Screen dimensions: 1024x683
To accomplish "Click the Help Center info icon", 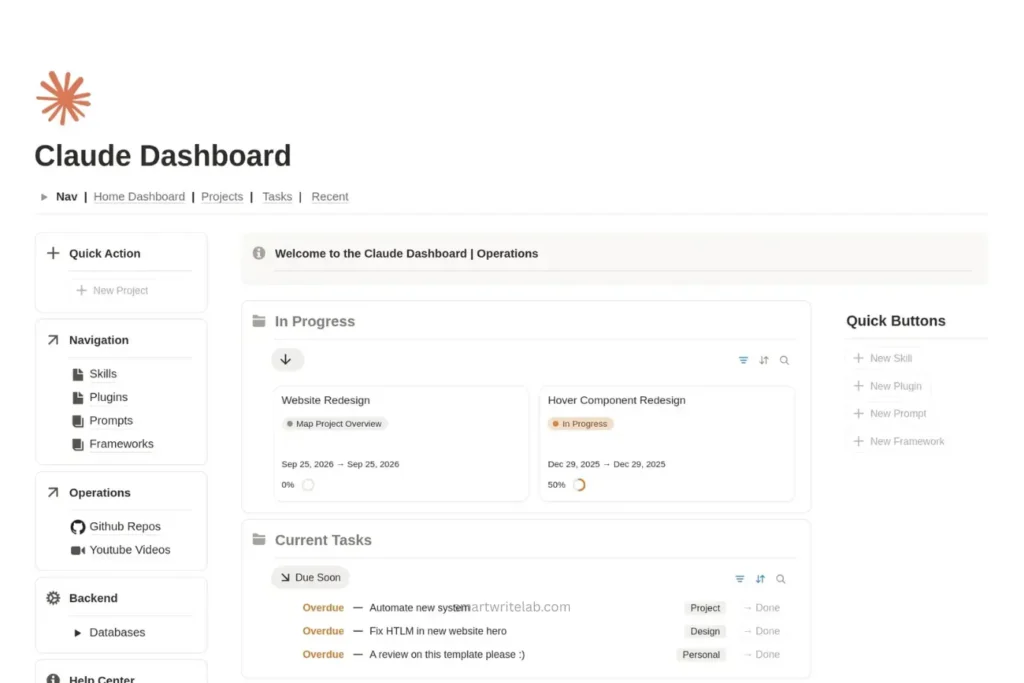I will pos(53,678).
